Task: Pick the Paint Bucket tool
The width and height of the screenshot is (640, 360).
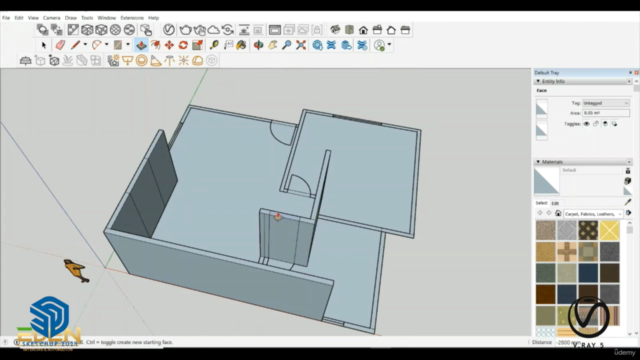Action: pos(242,45)
